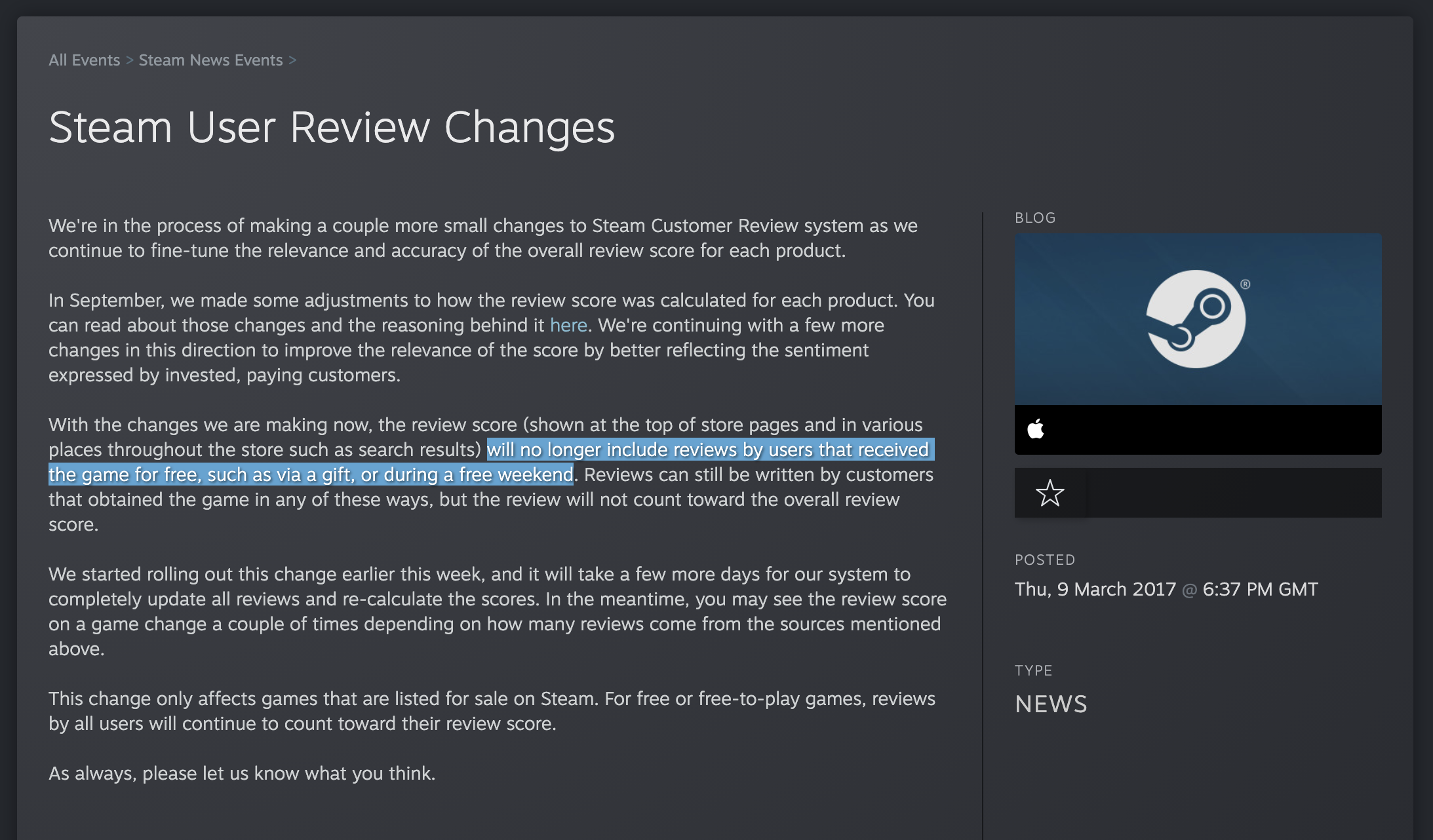
Task: Click the POSTED label
Action: pos(1045,560)
